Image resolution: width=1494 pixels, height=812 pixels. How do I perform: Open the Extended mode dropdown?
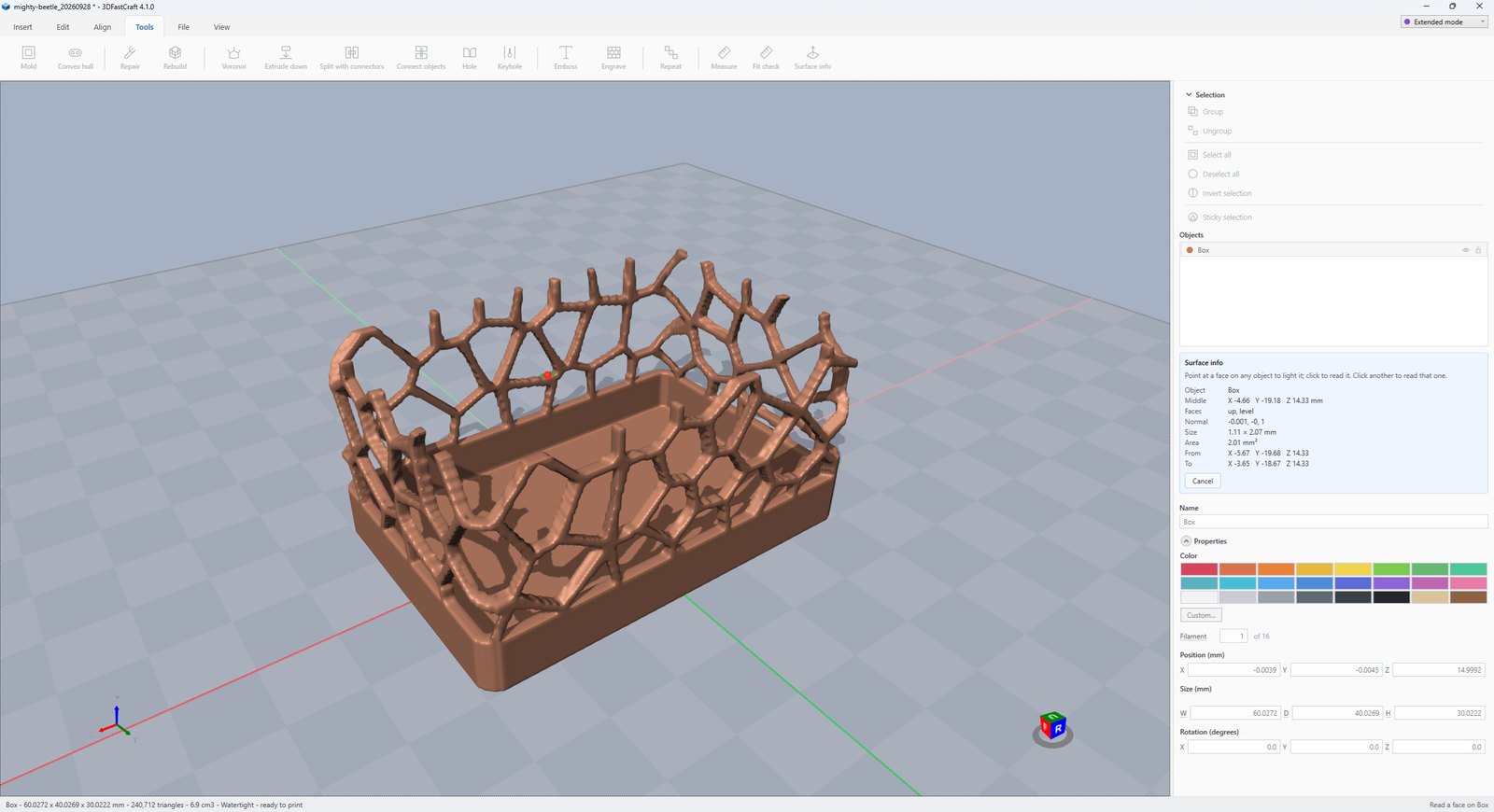[x=1444, y=21]
